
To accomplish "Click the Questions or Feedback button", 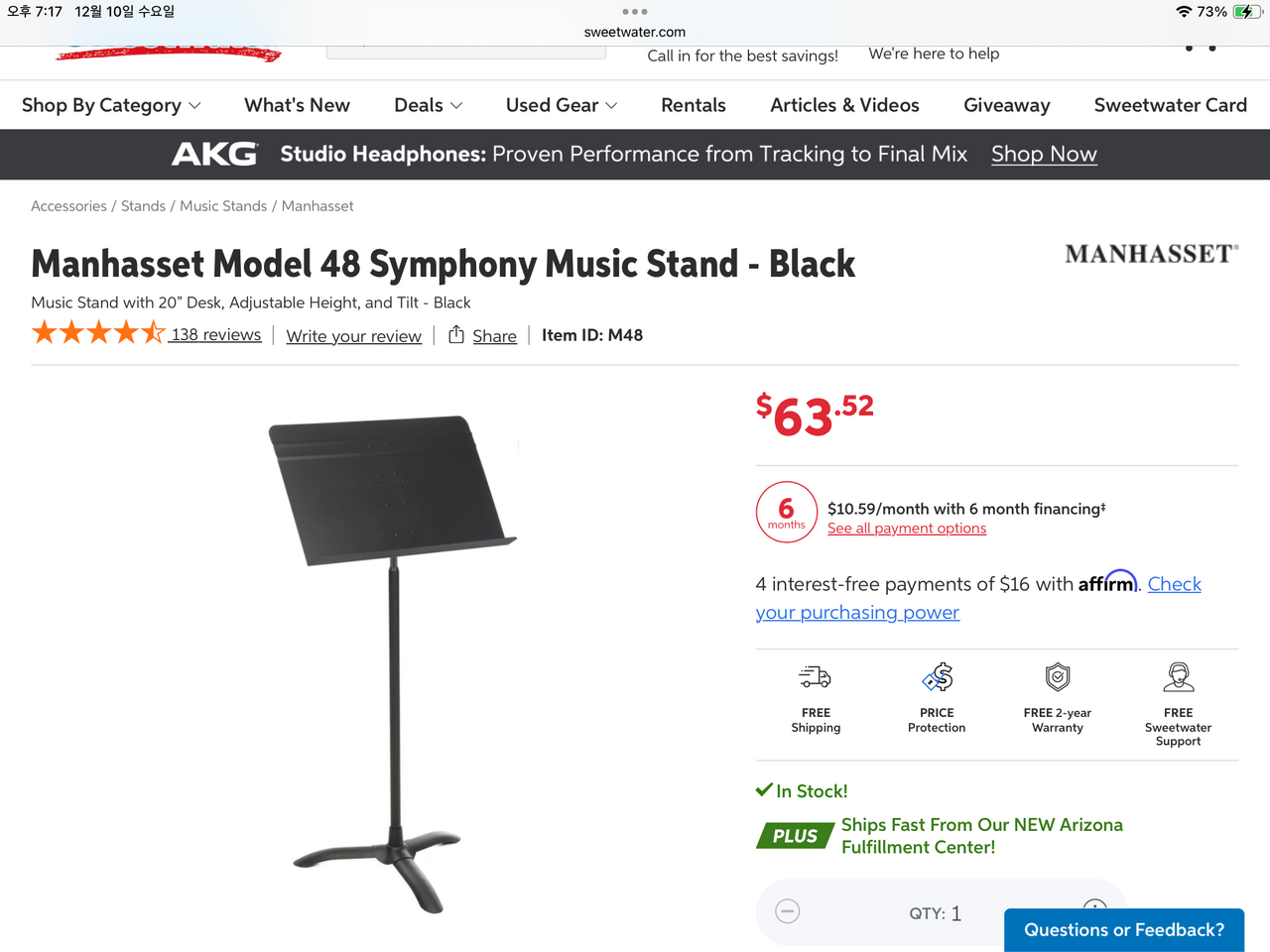I will pyautogui.click(x=1124, y=930).
